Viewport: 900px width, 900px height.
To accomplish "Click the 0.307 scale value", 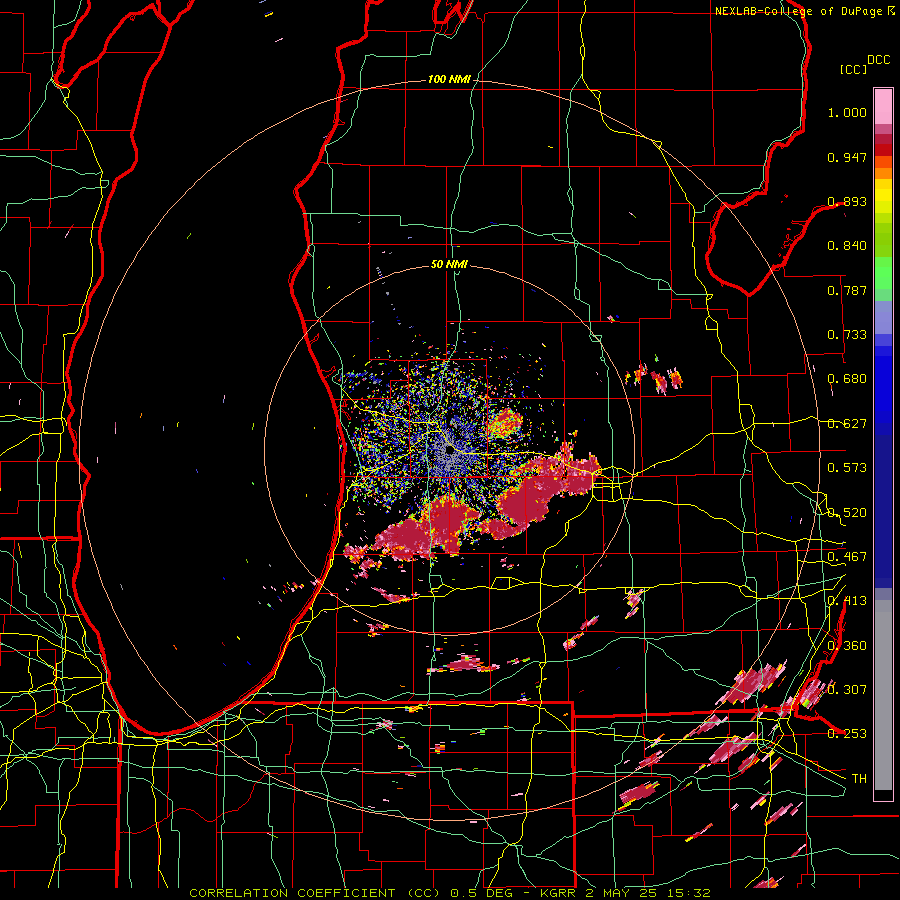I will point(847,689).
